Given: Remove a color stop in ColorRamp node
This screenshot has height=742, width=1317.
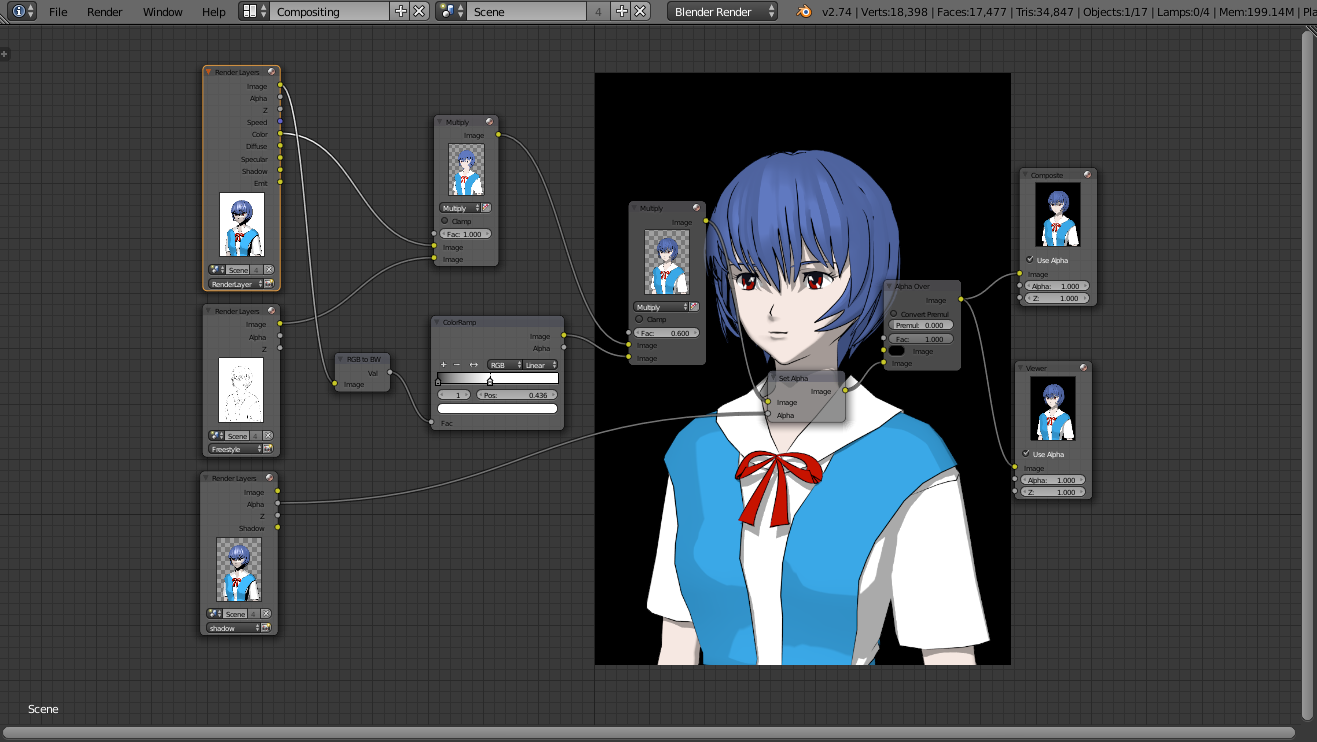Looking at the screenshot, I should pos(457,364).
